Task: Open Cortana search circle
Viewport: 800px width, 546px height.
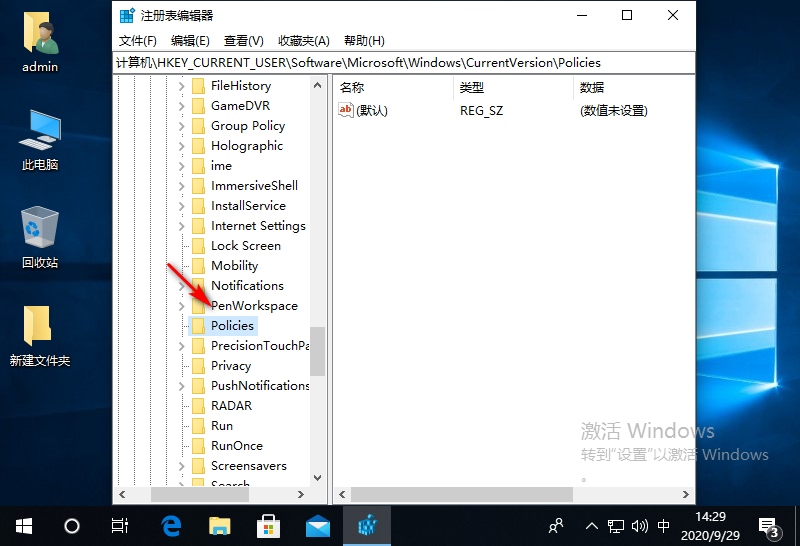Action: 72,526
